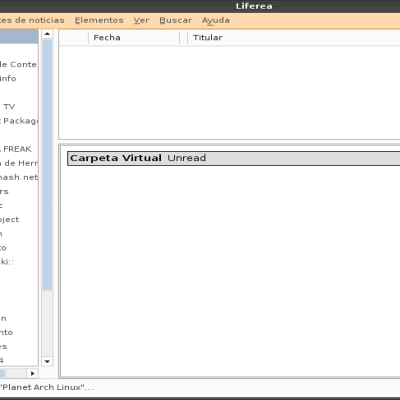
Task: Click the 'Carpeta Virtual Unread' header
Action: [x=233, y=158]
